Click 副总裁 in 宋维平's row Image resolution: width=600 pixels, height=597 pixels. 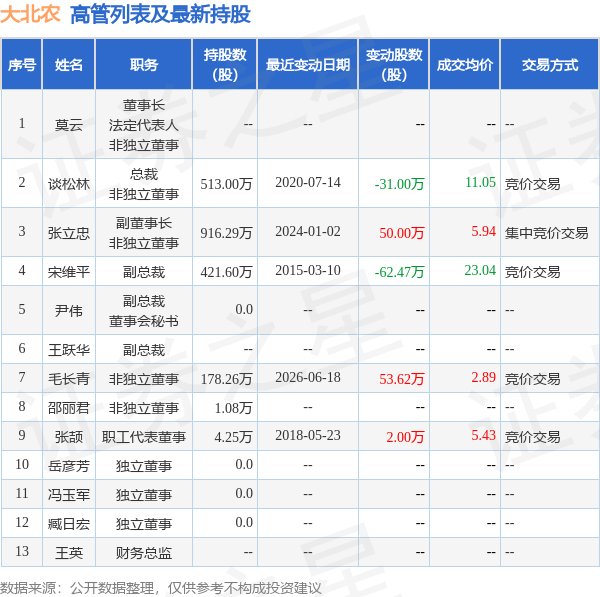pos(144,272)
